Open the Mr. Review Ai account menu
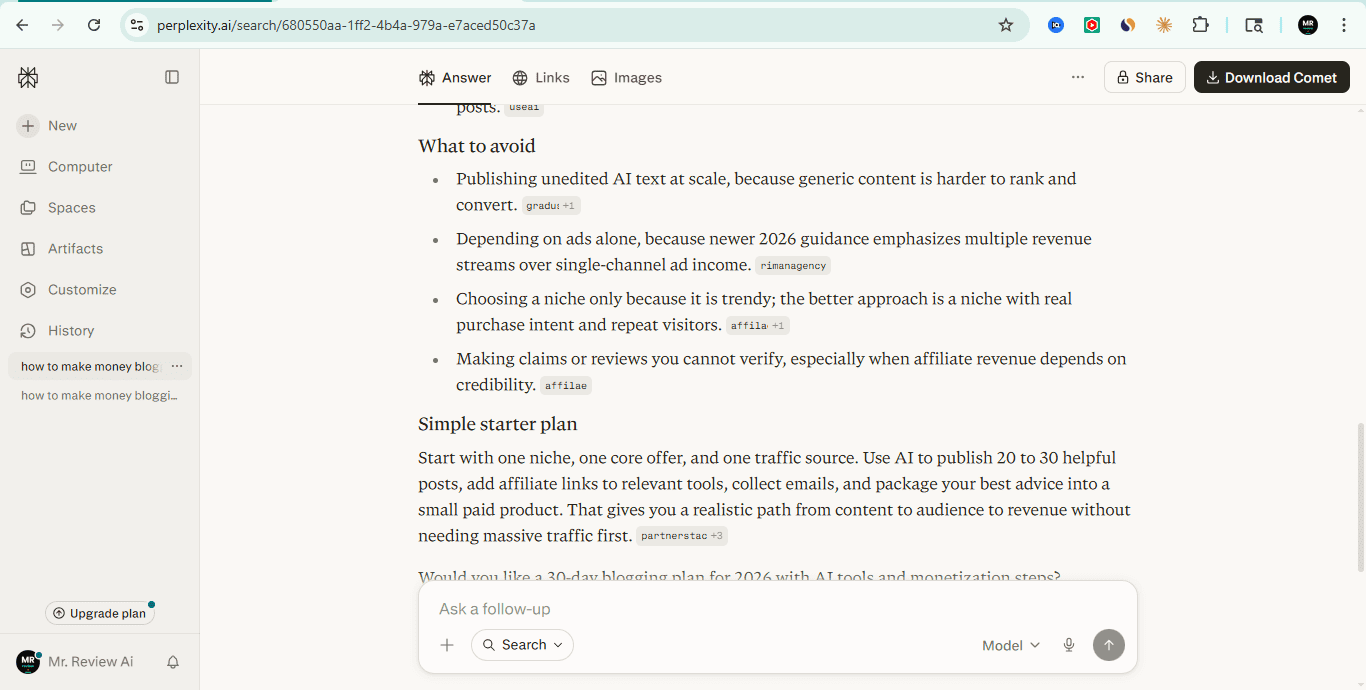 [x=75, y=662]
